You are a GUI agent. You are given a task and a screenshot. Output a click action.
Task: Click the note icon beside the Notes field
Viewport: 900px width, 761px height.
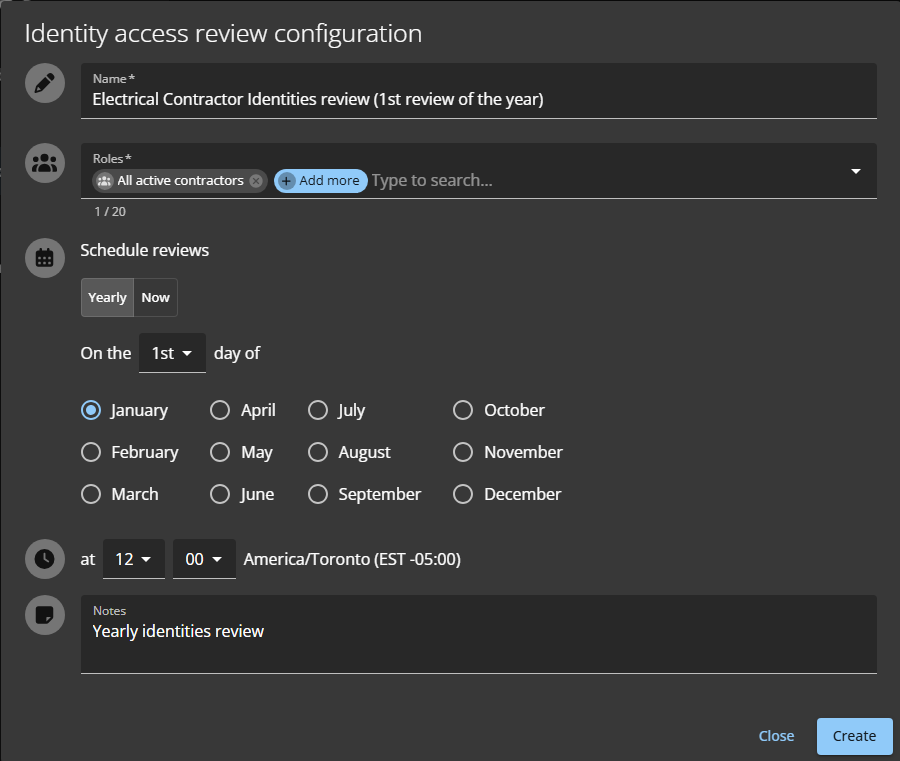click(44, 615)
